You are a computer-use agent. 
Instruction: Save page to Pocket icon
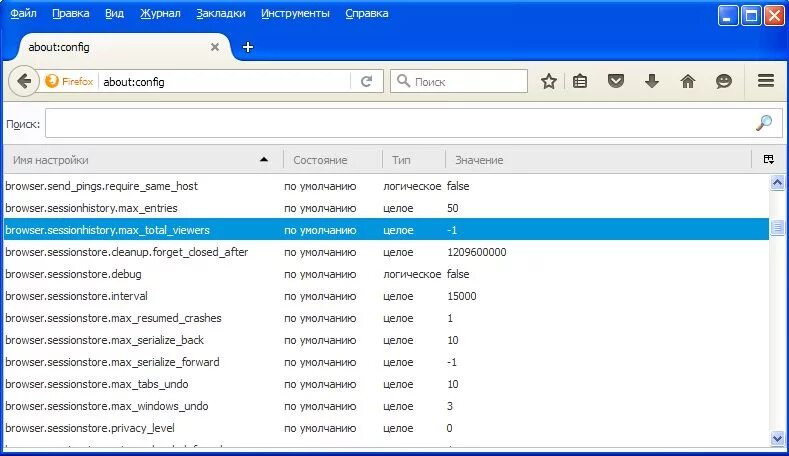616,81
